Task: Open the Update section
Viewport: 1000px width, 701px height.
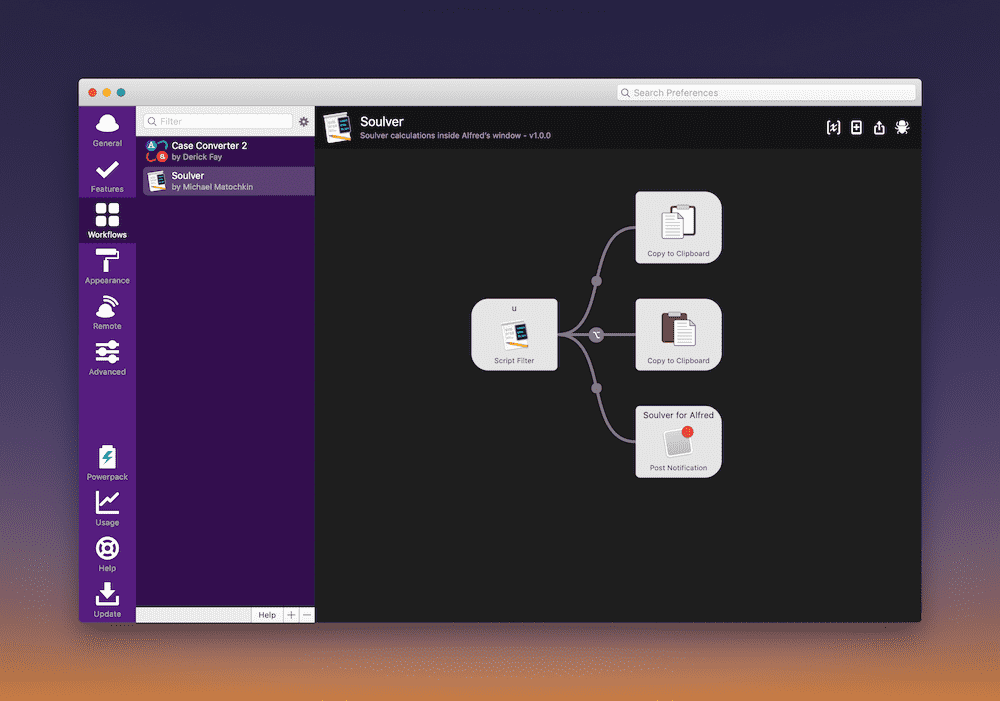Action: [x=107, y=600]
